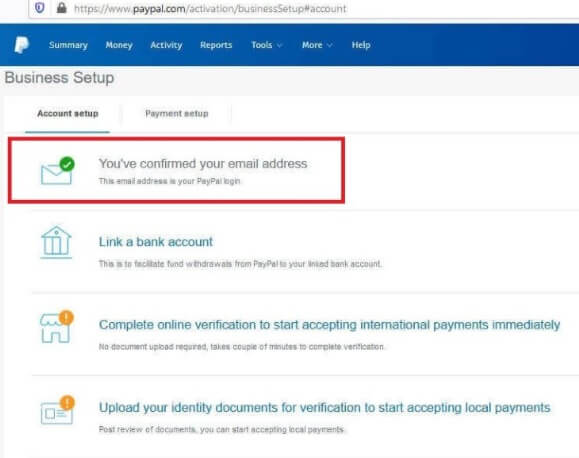Open the Money page
579x458 pixels.
[119, 45]
